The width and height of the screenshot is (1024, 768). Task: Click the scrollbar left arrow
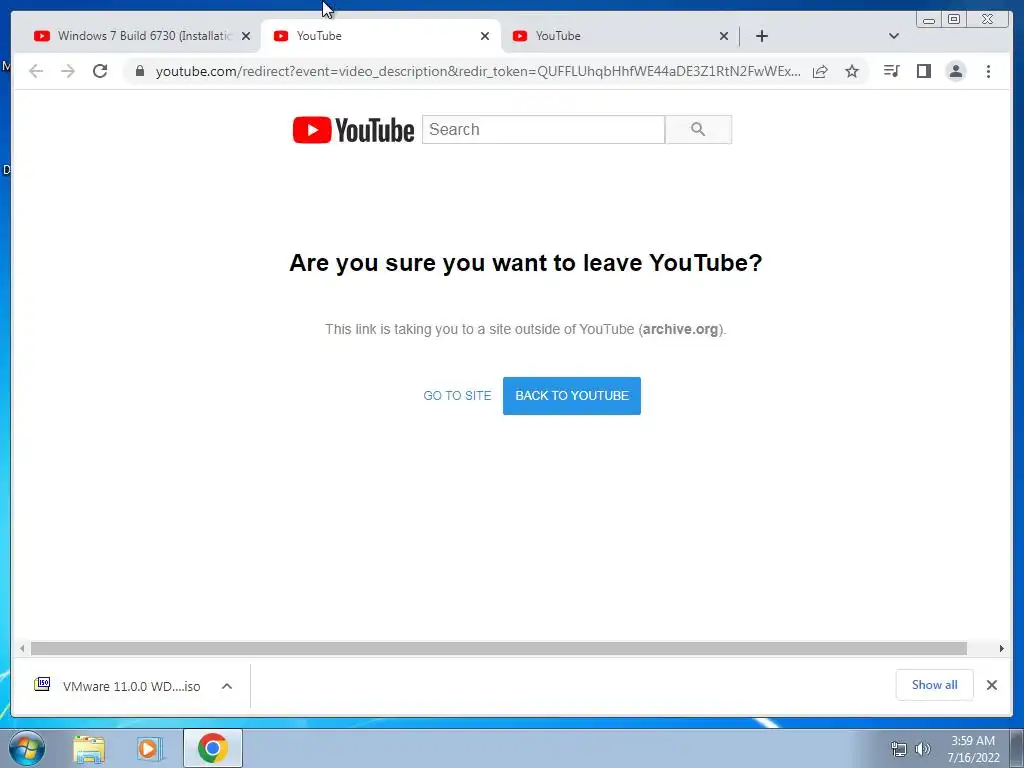tap(22, 648)
